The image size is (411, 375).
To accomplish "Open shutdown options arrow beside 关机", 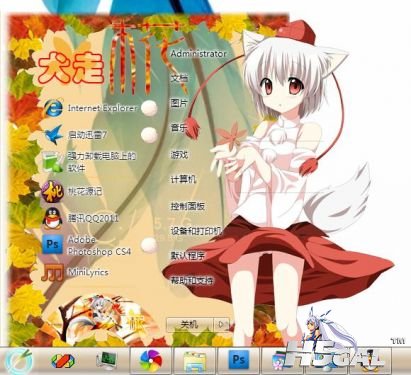I will pos(222,324).
